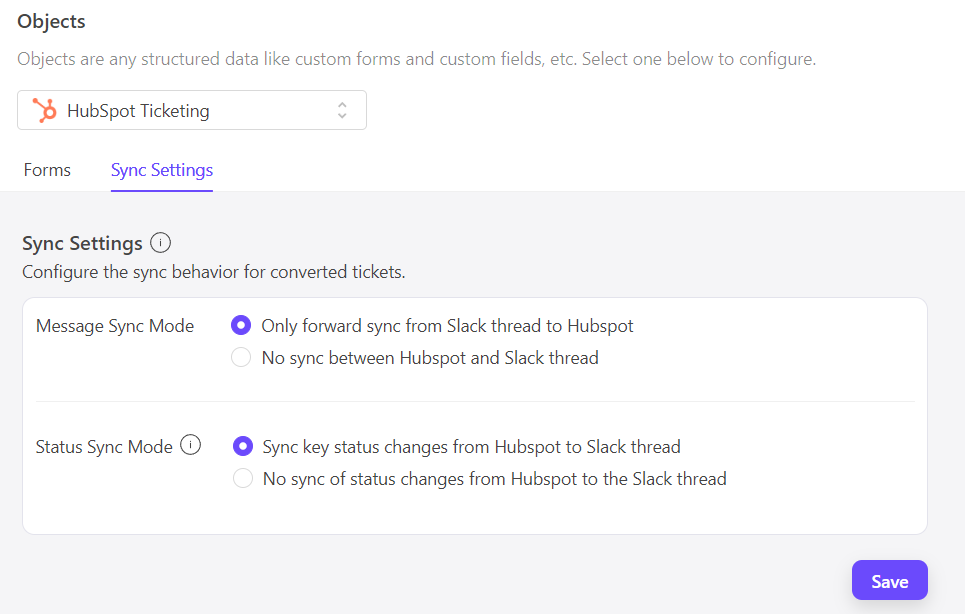The width and height of the screenshot is (965, 614).
Task: Click the 'No sync of status changes' label text
Action: point(494,479)
